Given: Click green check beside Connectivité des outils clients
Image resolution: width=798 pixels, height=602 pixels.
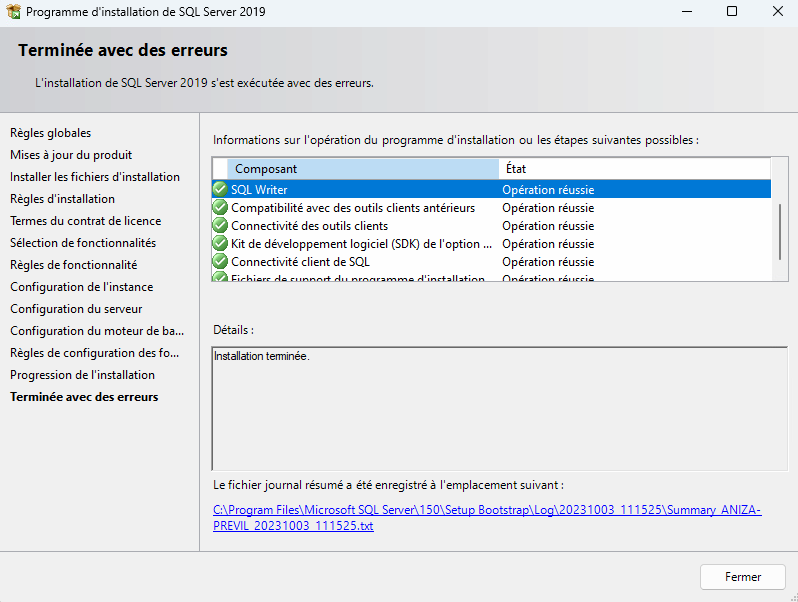Looking at the screenshot, I should coord(220,225).
